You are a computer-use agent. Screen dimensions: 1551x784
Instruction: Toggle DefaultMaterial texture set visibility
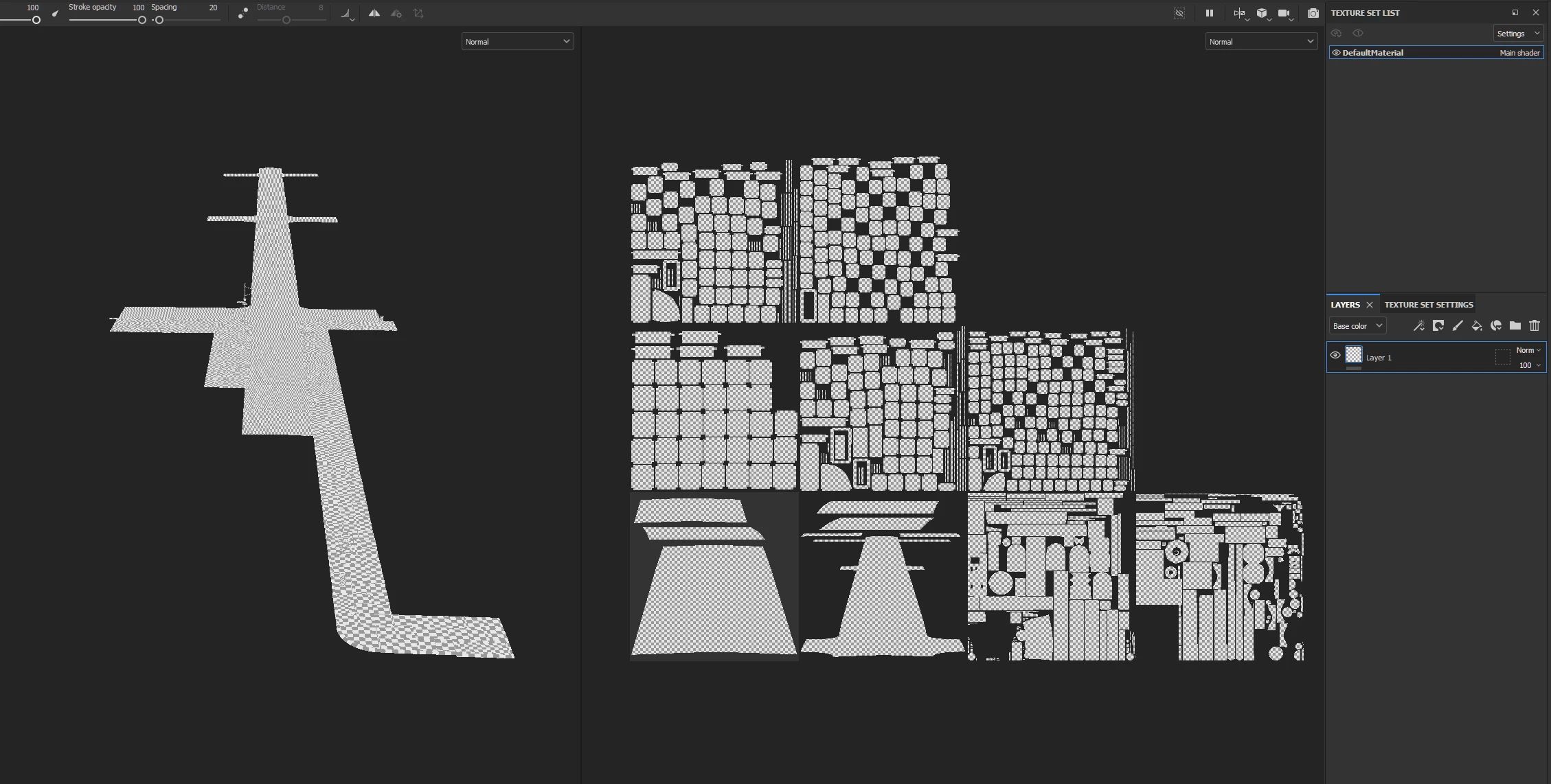[x=1336, y=53]
